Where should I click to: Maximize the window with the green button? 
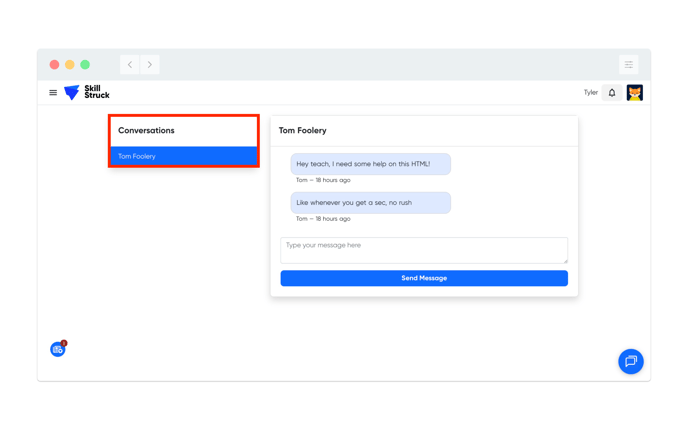point(85,65)
